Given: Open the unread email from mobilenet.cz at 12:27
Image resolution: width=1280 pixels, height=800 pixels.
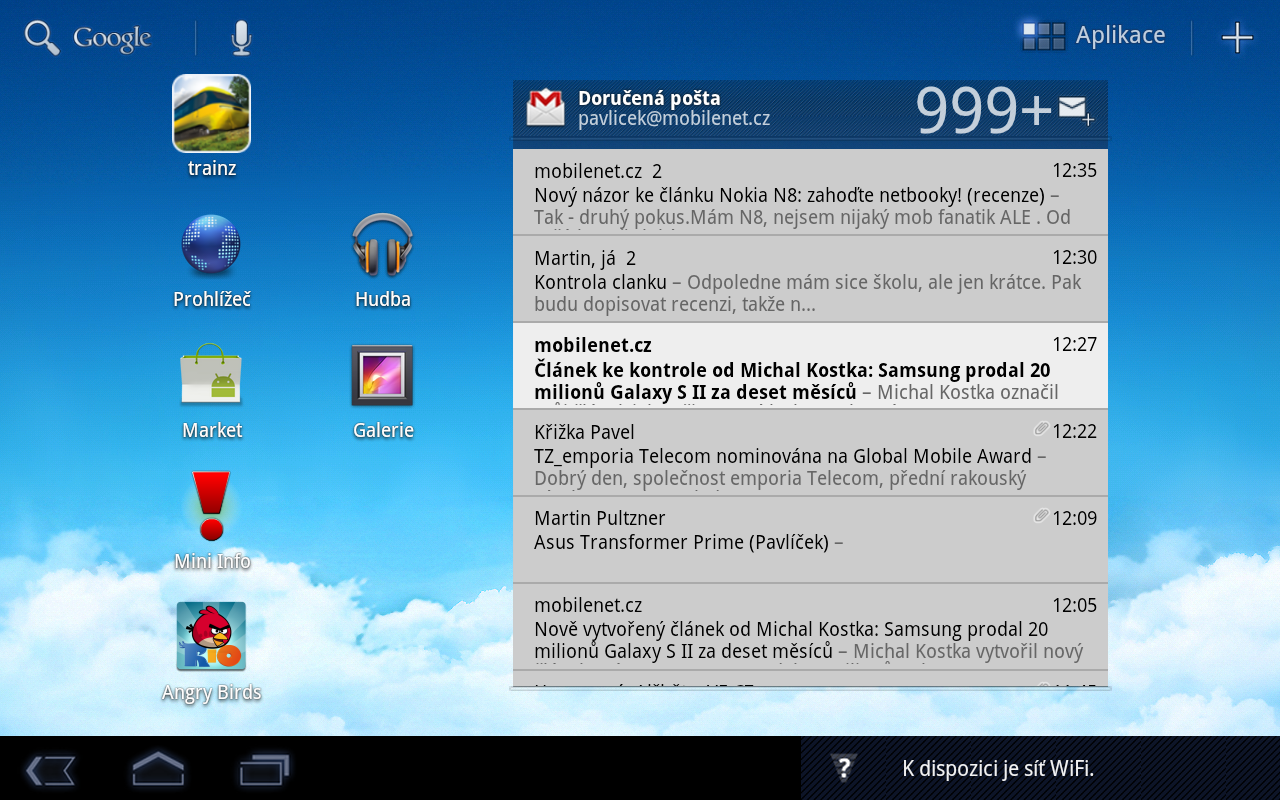Looking at the screenshot, I should (810, 368).
